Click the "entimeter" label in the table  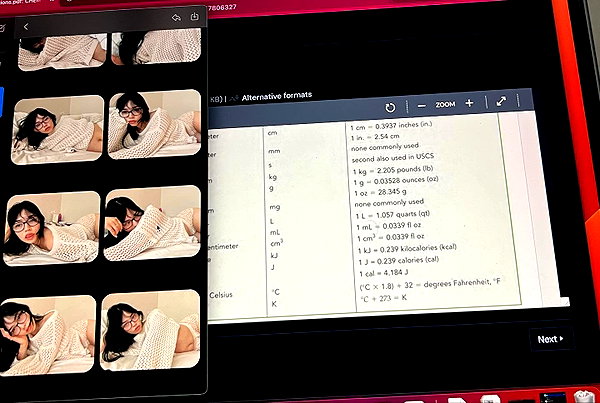click(x=223, y=247)
